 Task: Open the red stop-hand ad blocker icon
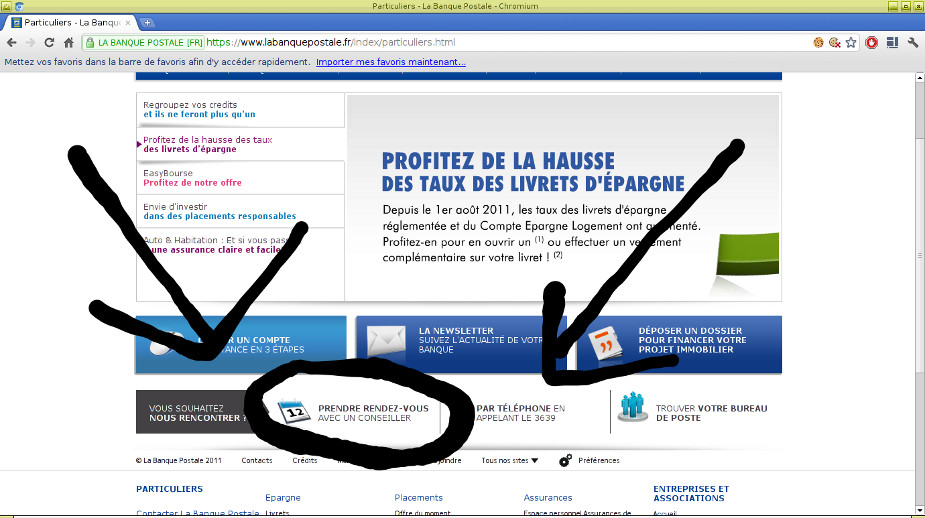871,42
